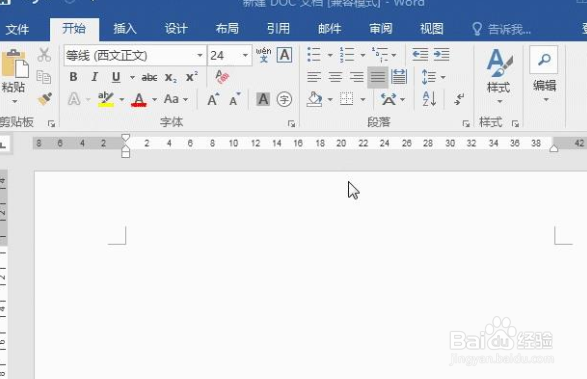Toggle Superscript formatting

pyautogui.click(x=192, y=77)
